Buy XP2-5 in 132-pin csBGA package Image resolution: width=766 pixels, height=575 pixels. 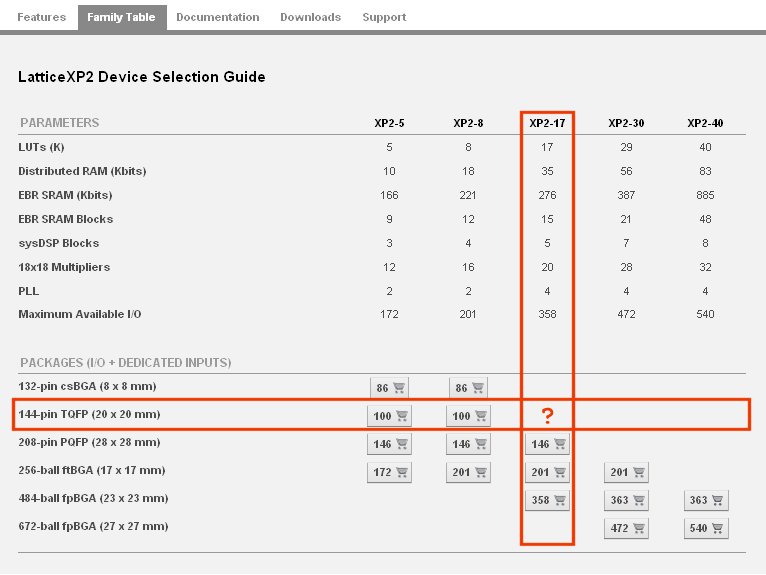[x=389, y=388]
